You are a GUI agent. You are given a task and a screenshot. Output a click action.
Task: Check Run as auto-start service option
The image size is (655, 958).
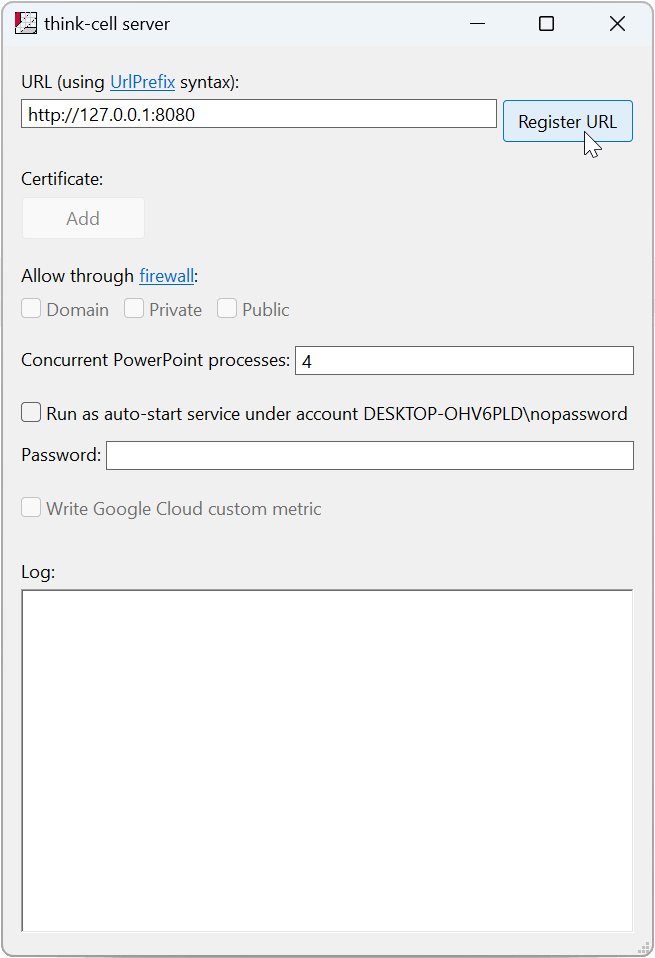(x=31, y=412)
